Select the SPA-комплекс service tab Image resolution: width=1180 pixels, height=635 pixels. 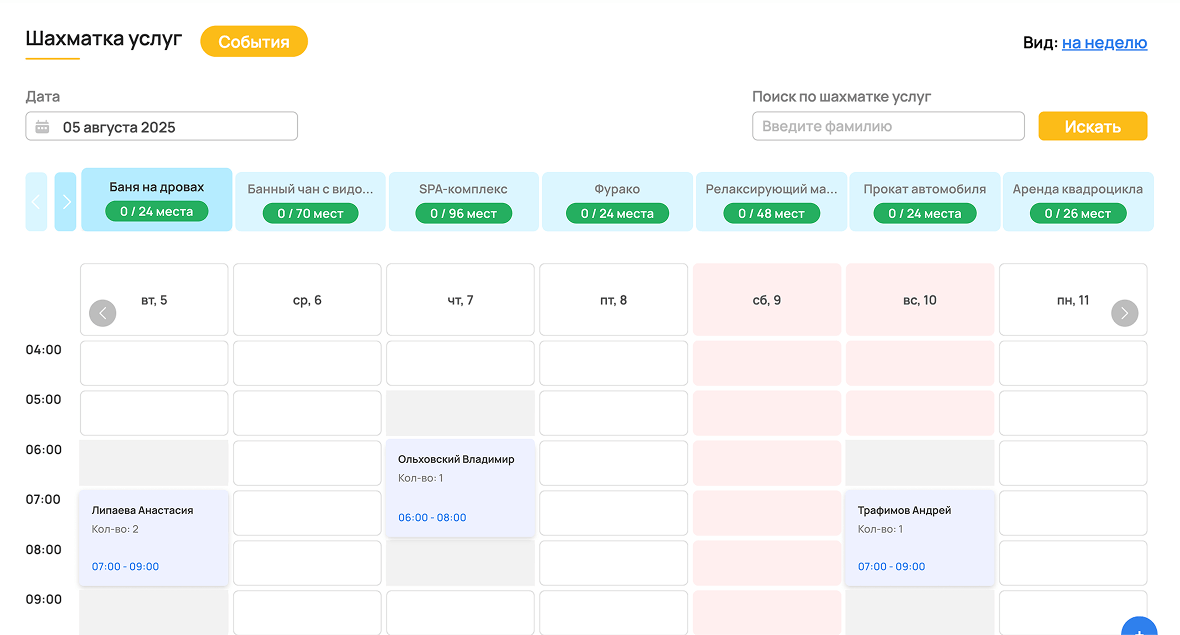pyautogui.click(x=464, y=201)
